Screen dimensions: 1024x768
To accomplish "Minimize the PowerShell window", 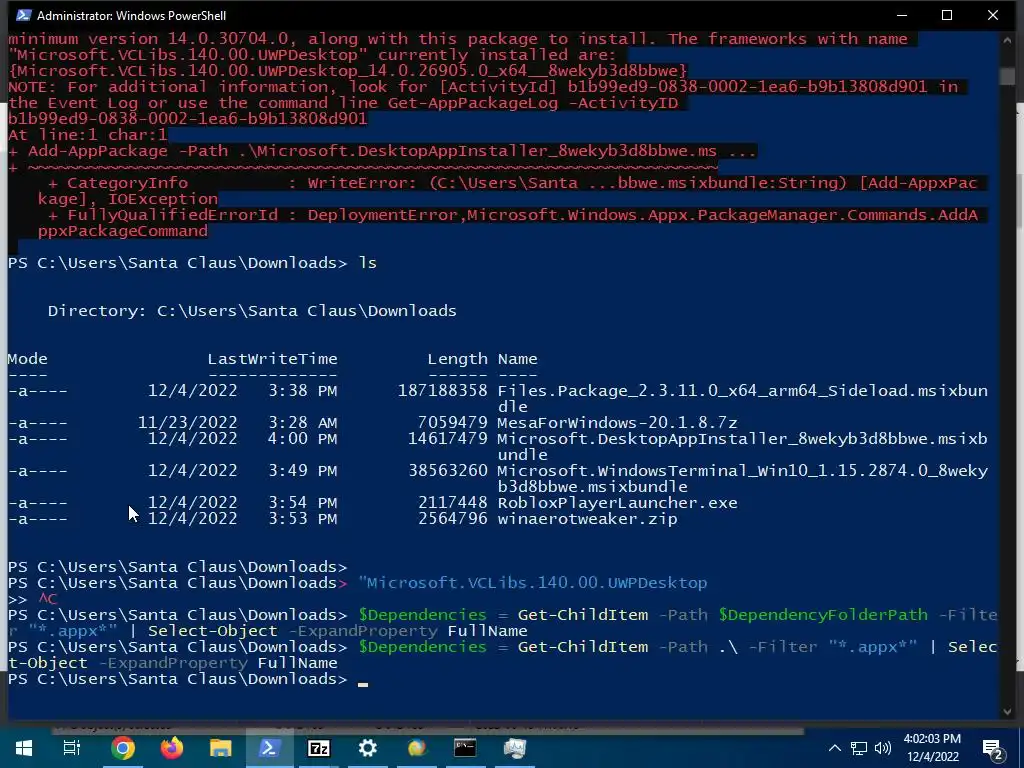I will point(902,15).
